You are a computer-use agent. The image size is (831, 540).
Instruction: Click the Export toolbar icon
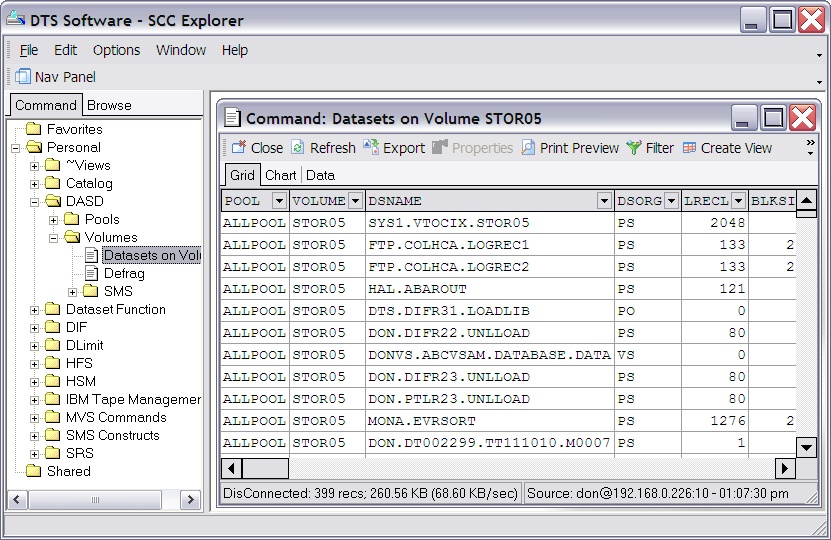click(x=371, y=147)
